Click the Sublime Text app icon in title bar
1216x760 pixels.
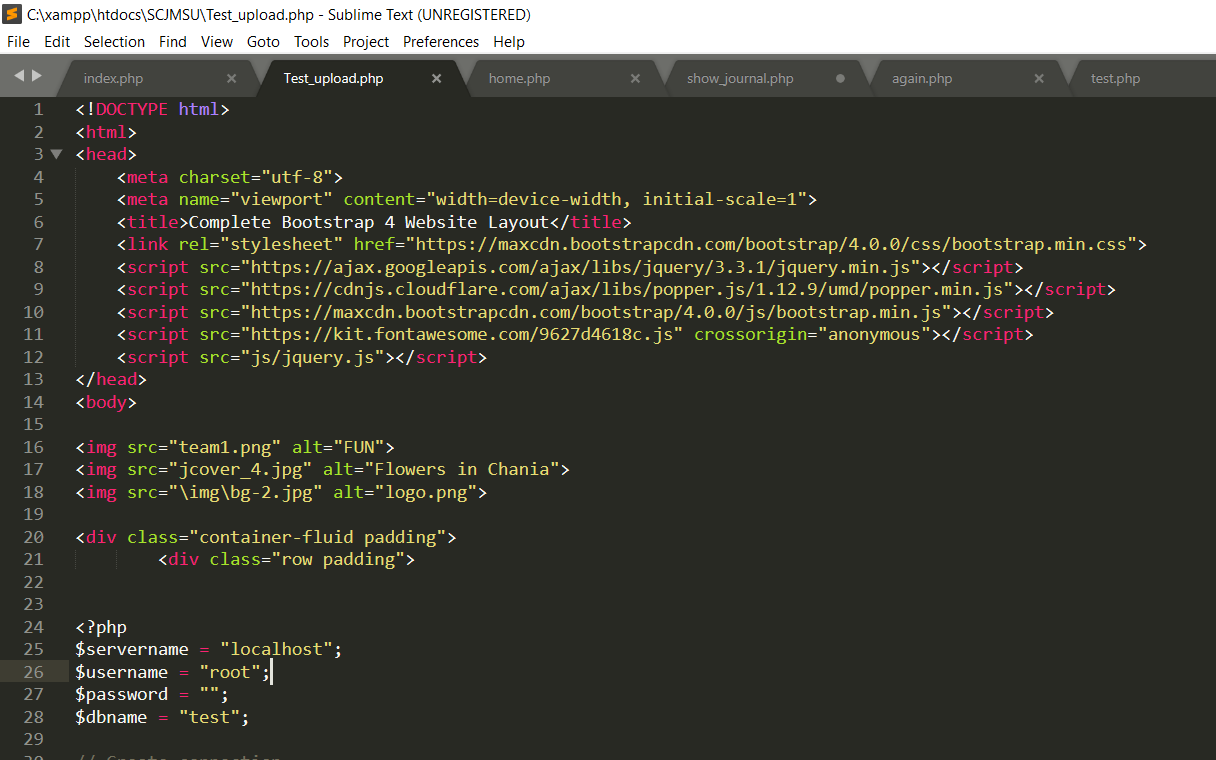12,14
